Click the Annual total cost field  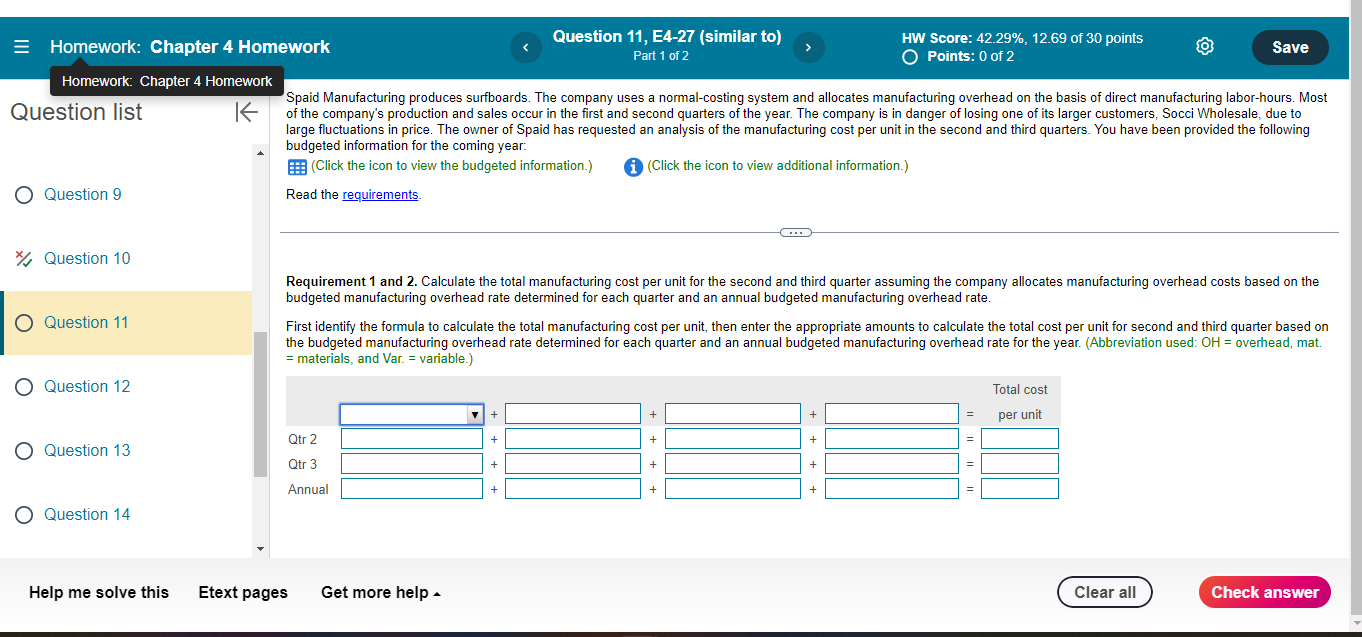pos(1020,489)
